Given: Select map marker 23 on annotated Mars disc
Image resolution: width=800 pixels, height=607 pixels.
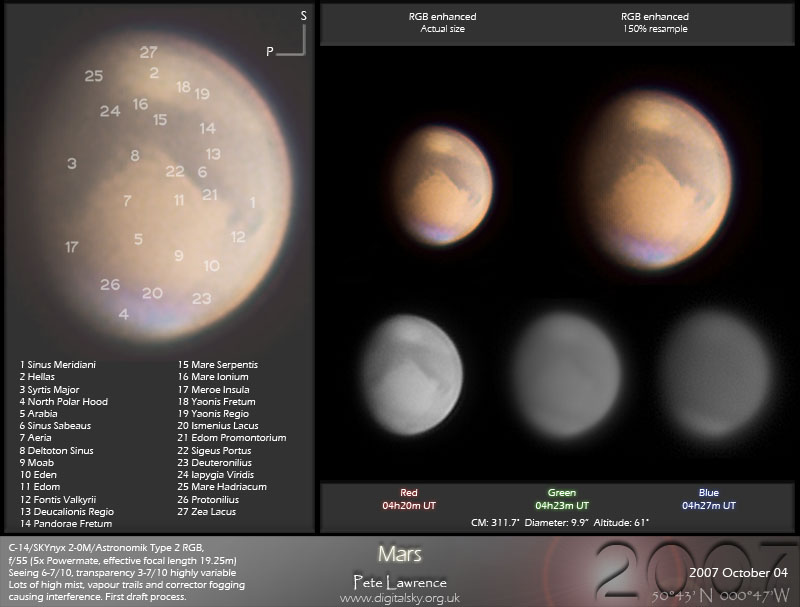Looking at the screenshot, I should coord(202,298).
